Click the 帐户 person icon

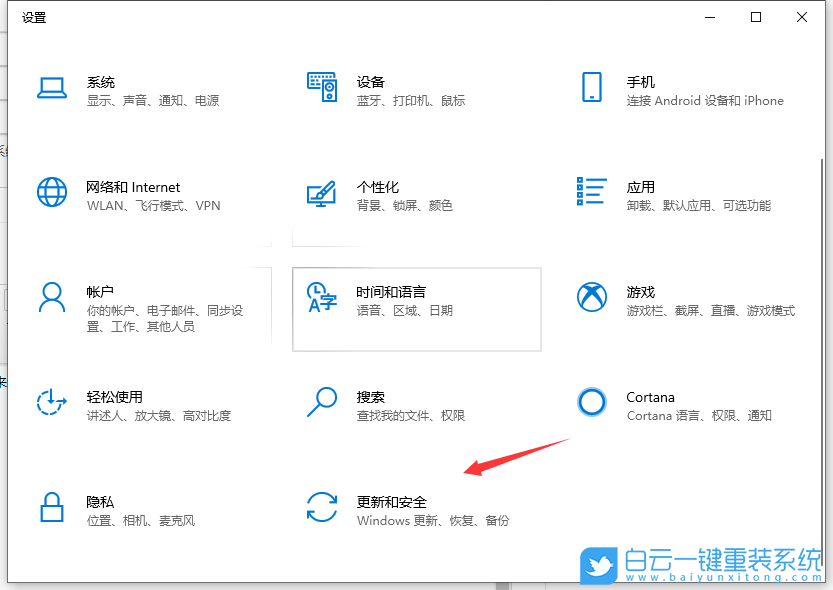point(51,297)
